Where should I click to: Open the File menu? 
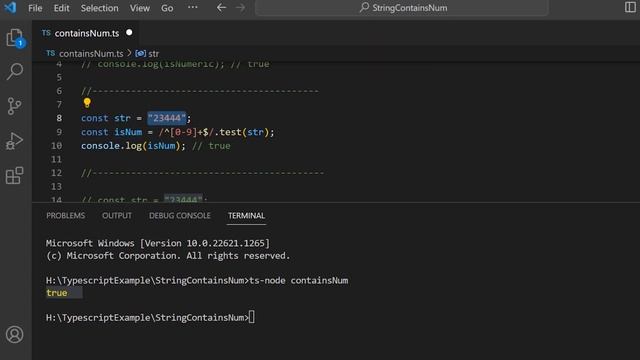click(35, 8)
